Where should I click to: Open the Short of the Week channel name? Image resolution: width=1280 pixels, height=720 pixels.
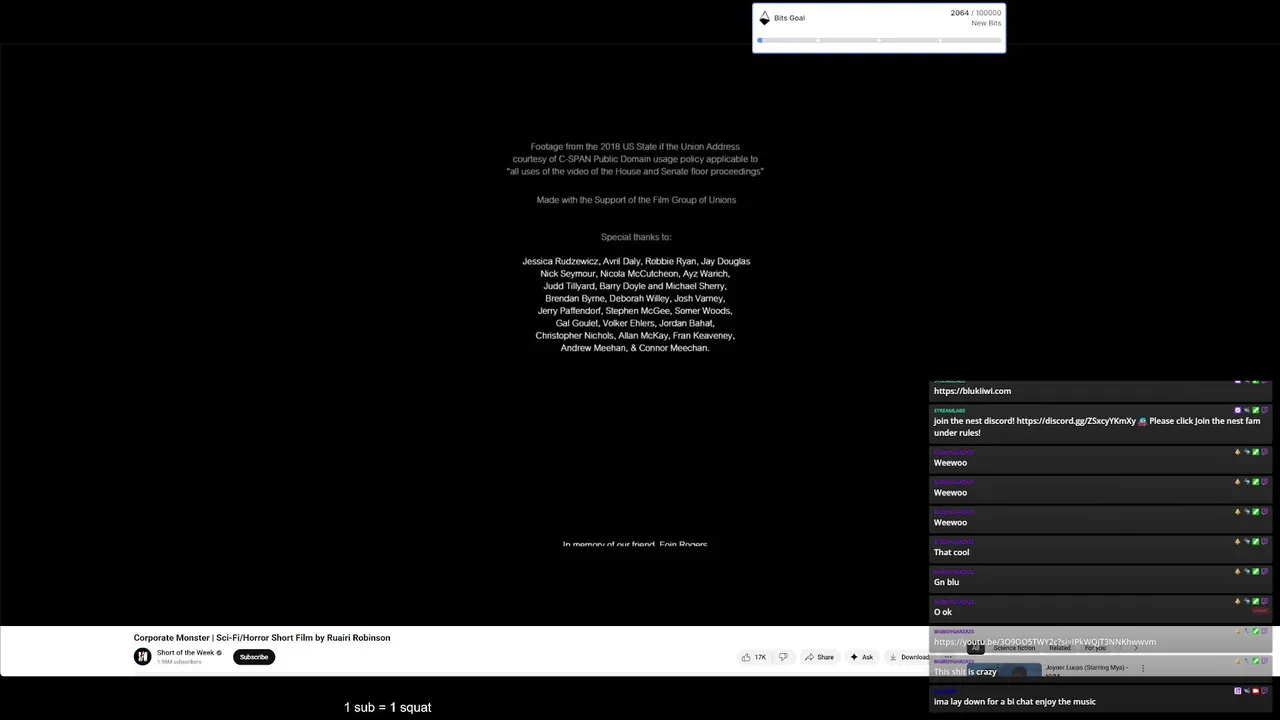pos(185,653)
